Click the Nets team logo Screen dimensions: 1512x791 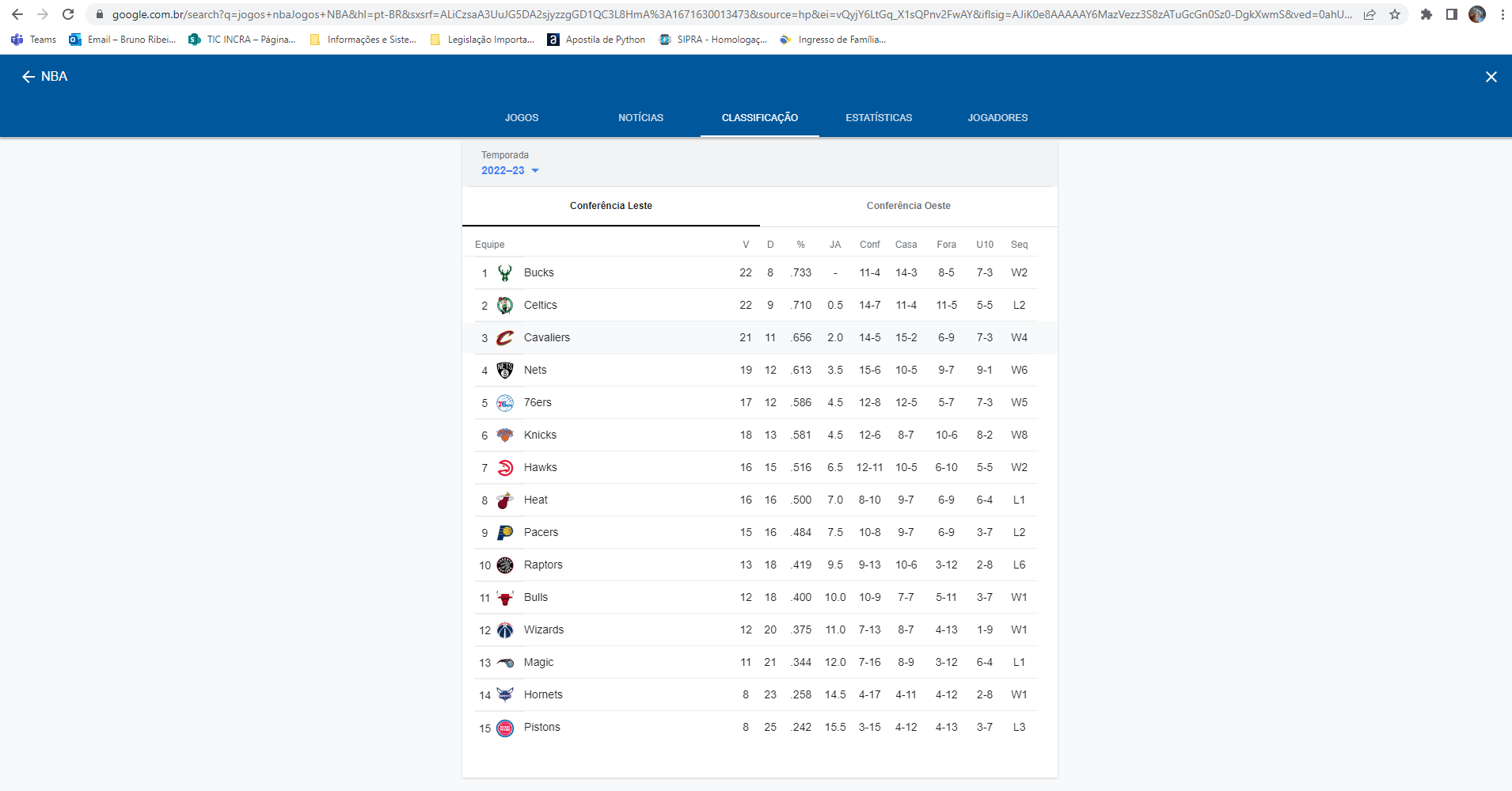pos(505,371)
